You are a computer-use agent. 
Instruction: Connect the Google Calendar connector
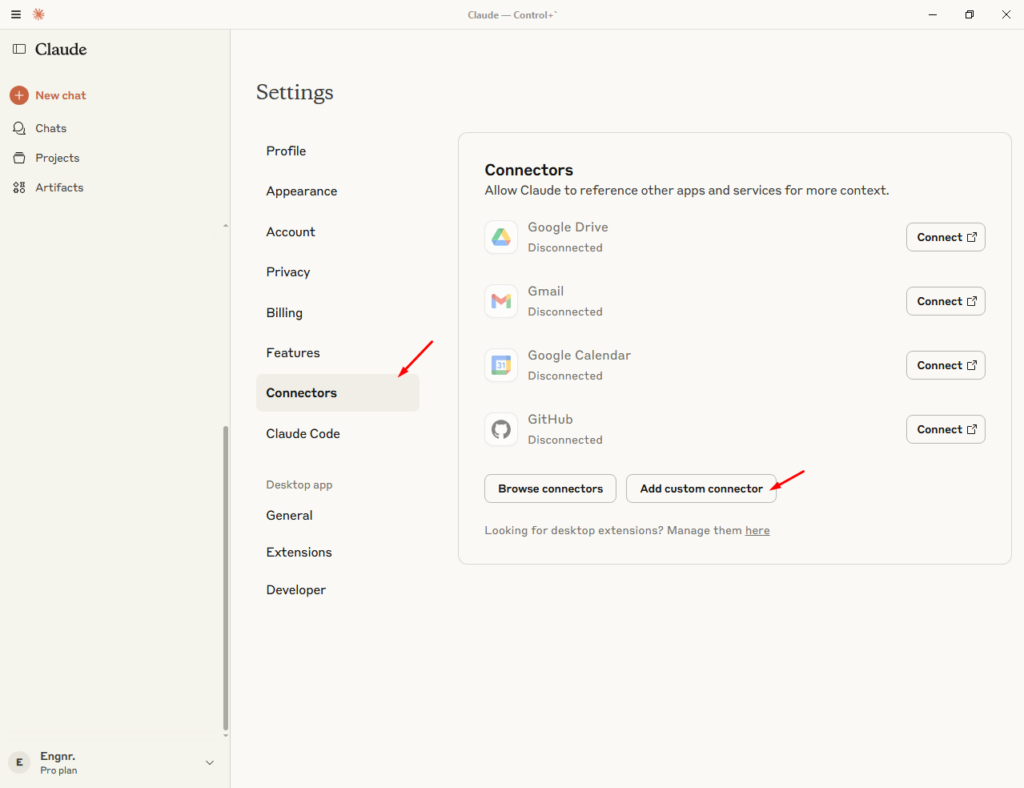[x=946, y=365]
